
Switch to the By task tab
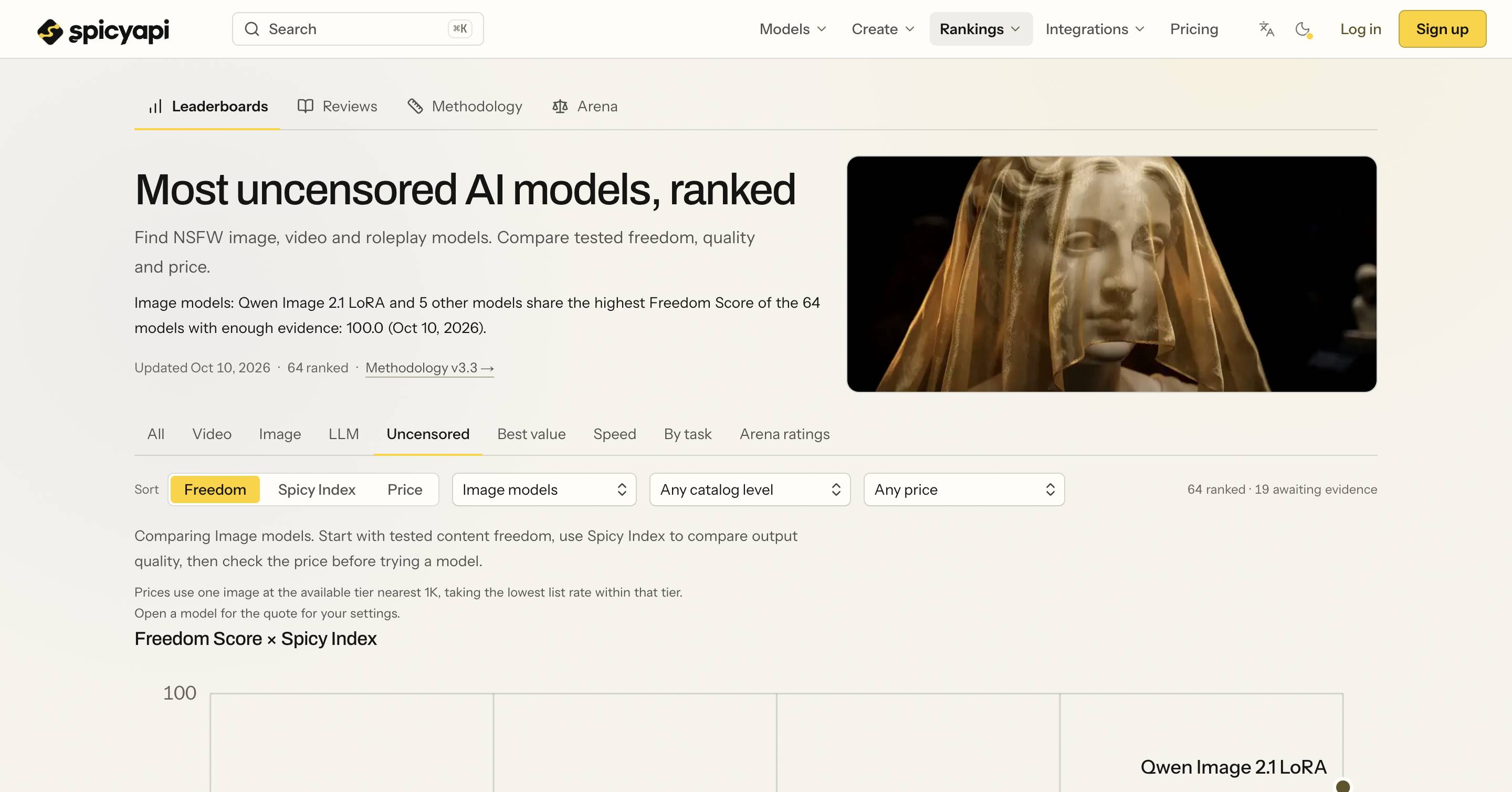(687, 434)
